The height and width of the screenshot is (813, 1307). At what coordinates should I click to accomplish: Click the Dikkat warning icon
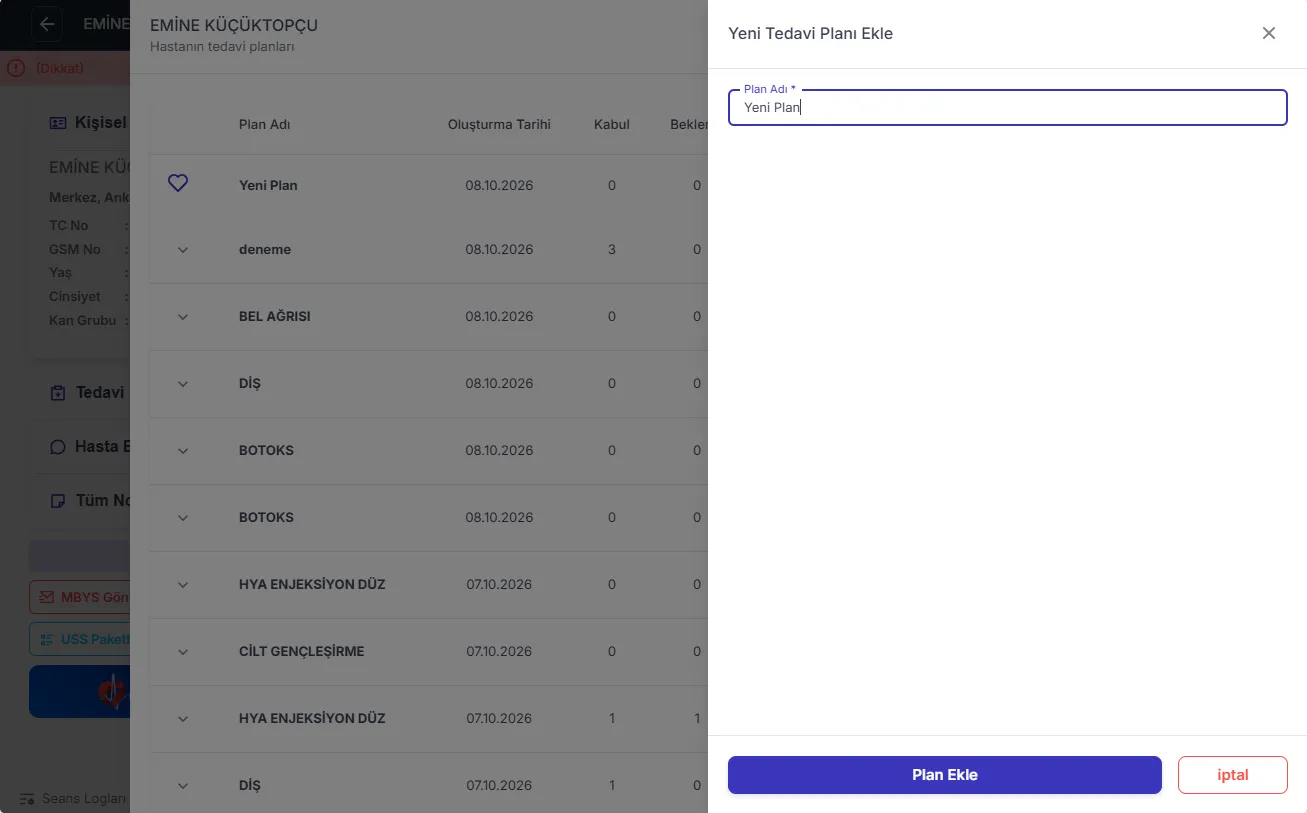16,68
